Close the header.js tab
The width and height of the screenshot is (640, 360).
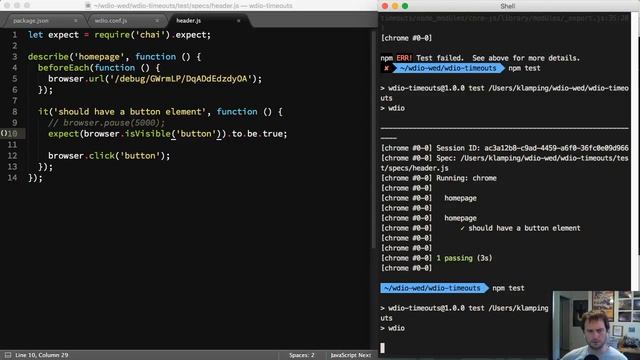point(238,20)
